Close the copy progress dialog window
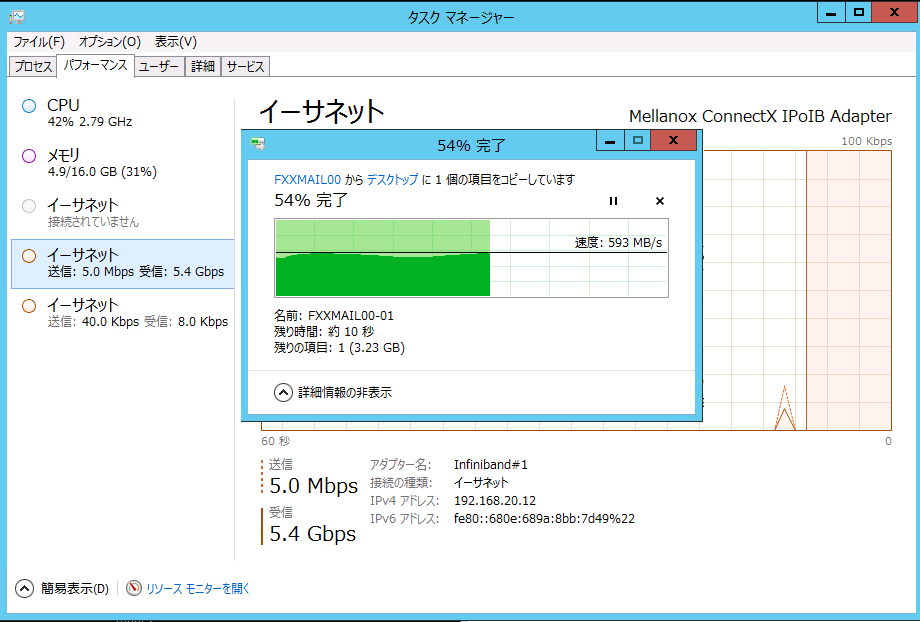Viewport: 920px width, 622px height. click(x=674, y=141)
